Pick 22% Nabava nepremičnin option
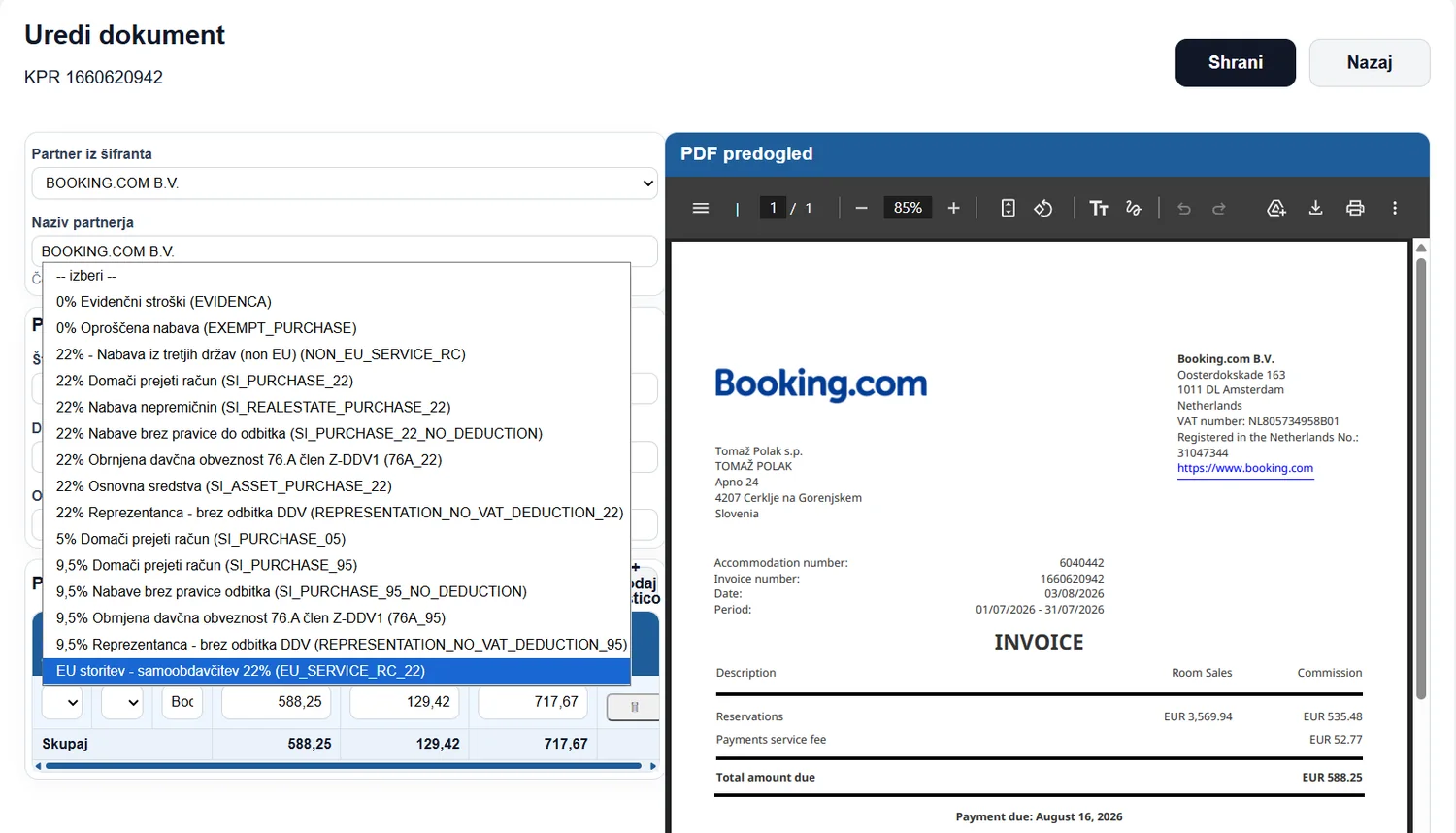This screenshot has width=1456, height=833. [337, 407]
